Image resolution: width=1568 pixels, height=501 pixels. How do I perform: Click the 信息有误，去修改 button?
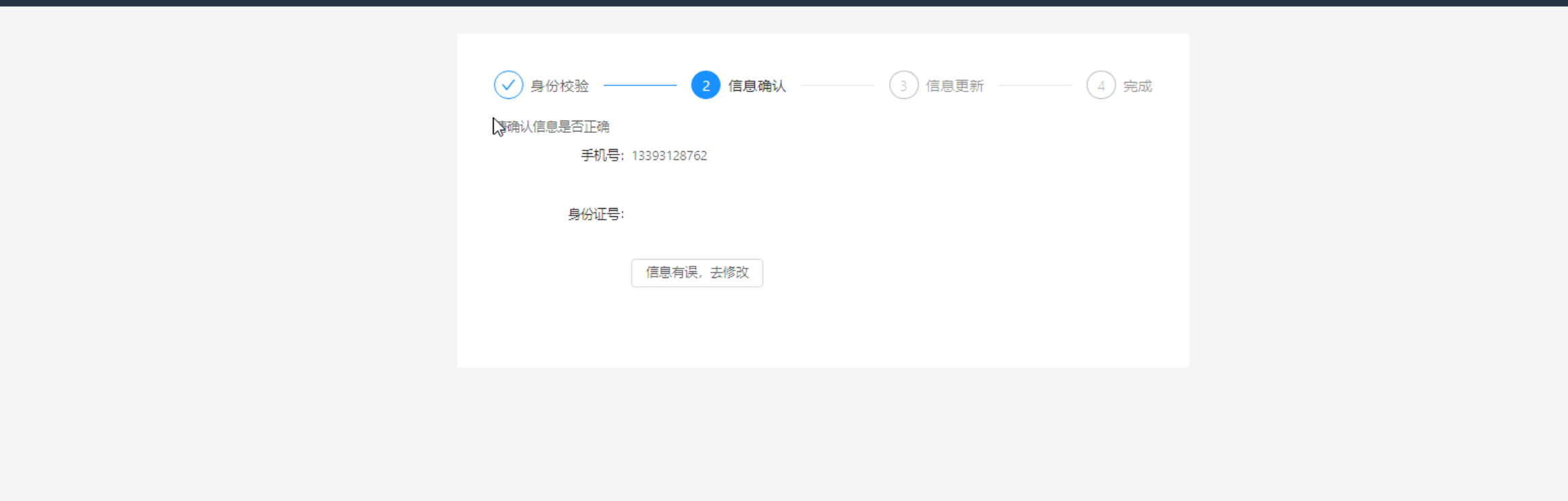697,273
